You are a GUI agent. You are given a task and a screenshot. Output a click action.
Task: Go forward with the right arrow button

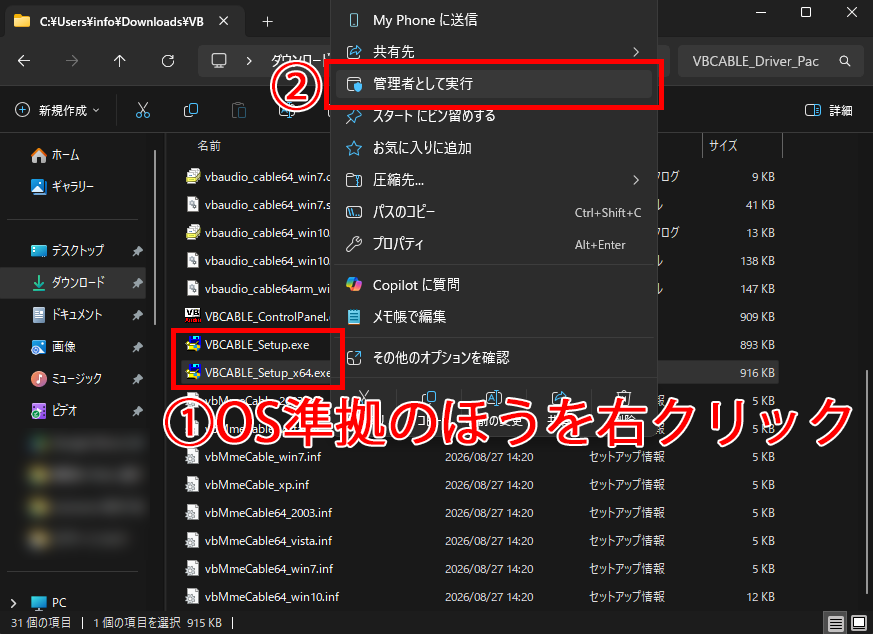click(72, 61)
